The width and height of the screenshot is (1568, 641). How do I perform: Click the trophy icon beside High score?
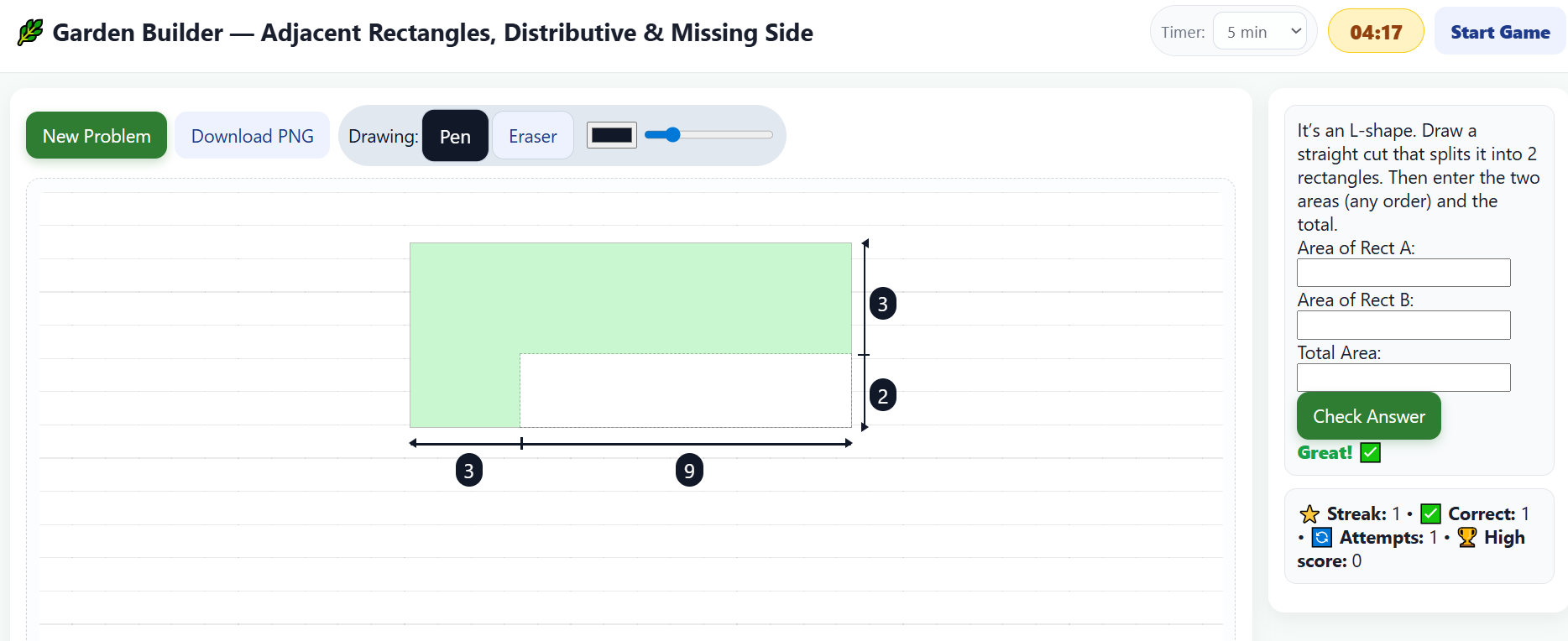1467,537
